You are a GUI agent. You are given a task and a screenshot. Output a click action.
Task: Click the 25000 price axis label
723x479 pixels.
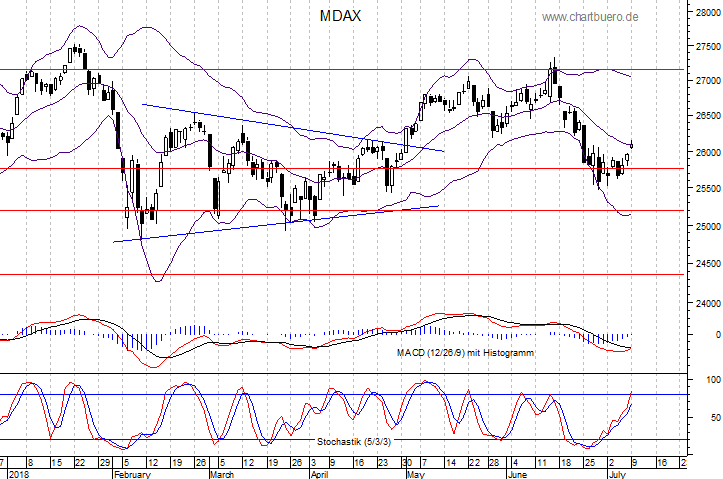pyautogui.click(x=704, y=226)
